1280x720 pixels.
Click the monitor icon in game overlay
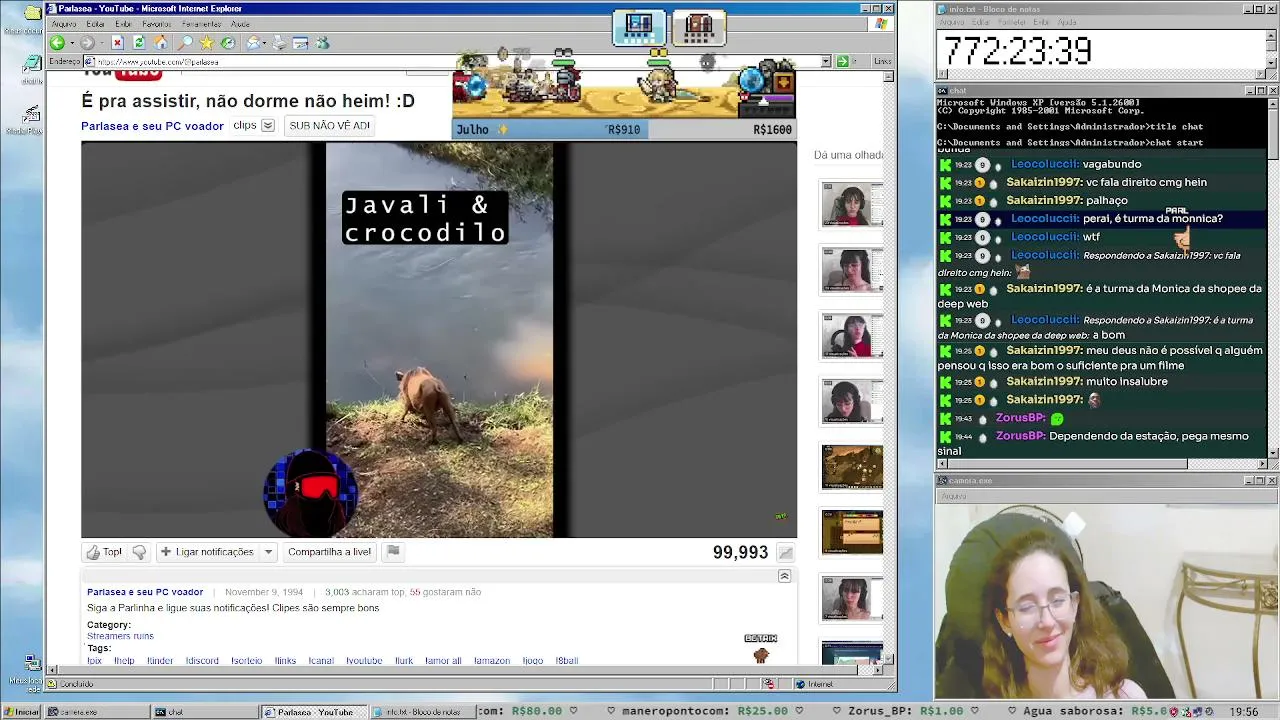(x=639, y=27)
